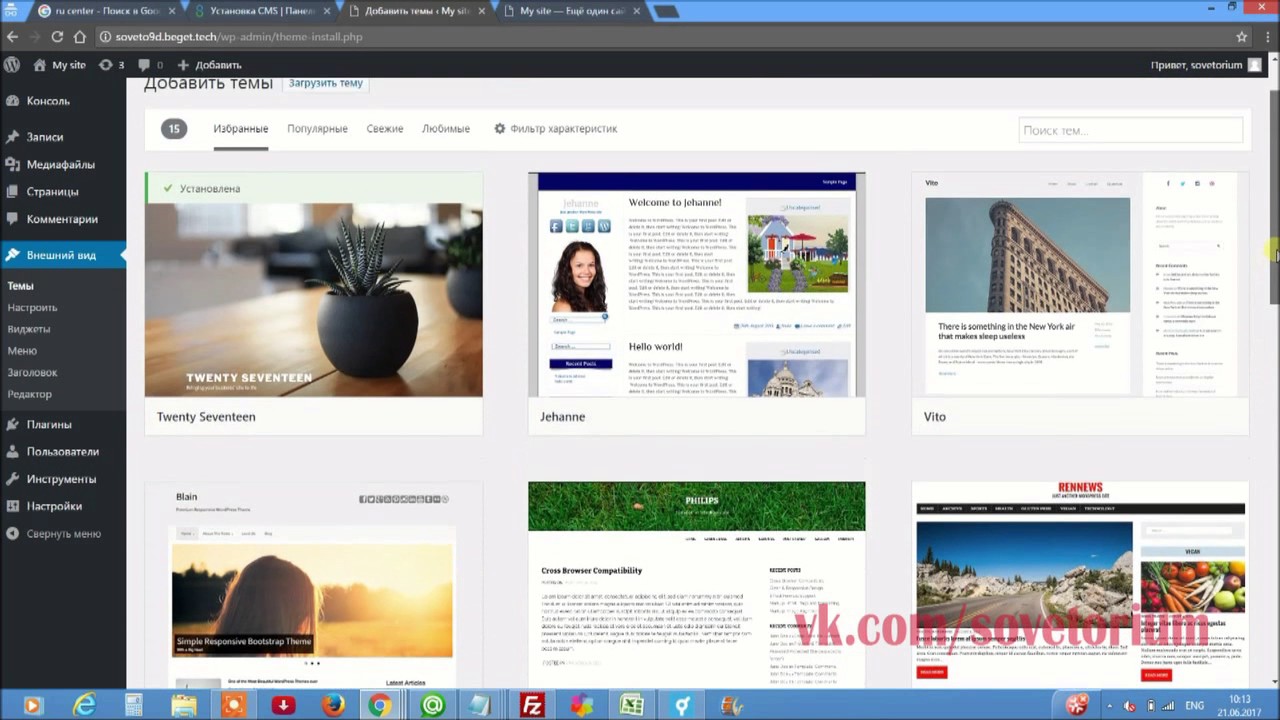Collapse sidebar with Свернуть меню

pyautogui.click(x=63, y=533)
